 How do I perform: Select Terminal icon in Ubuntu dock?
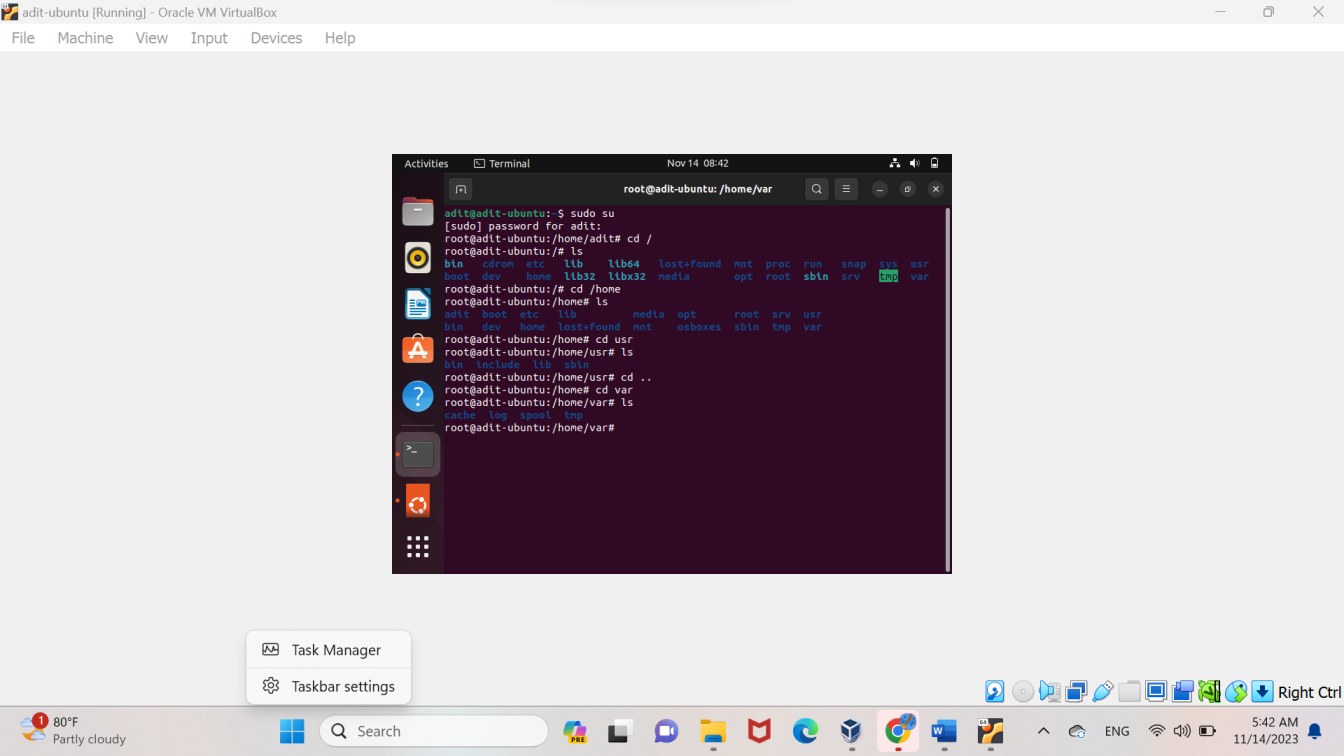pos(418,454)
